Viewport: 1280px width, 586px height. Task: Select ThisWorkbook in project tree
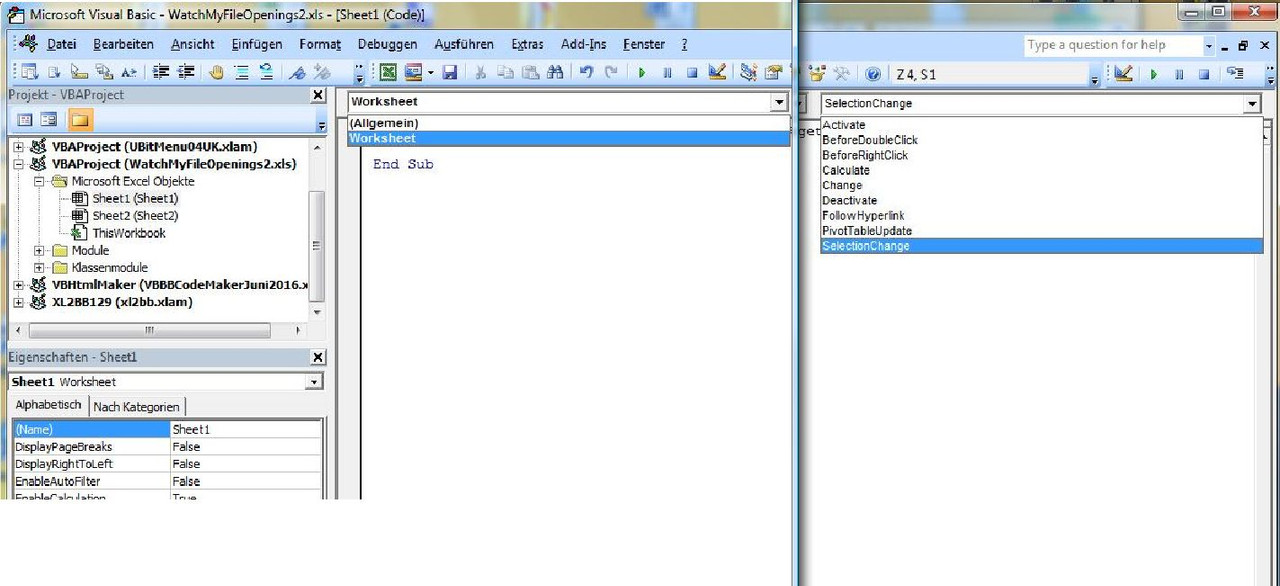[129, 233]
